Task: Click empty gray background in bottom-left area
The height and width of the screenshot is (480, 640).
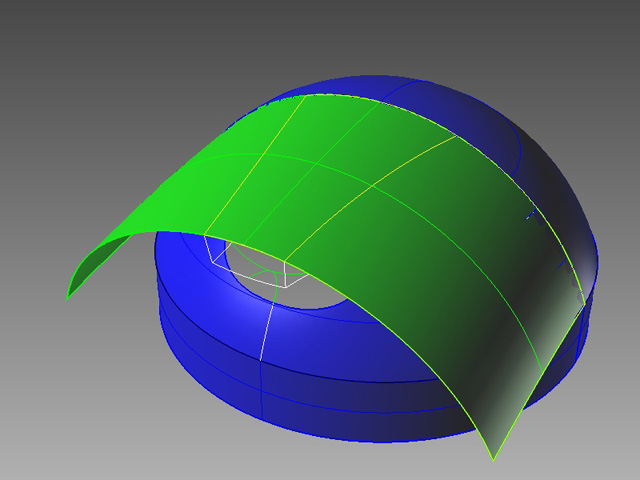Action: click(x=80, y=420)
